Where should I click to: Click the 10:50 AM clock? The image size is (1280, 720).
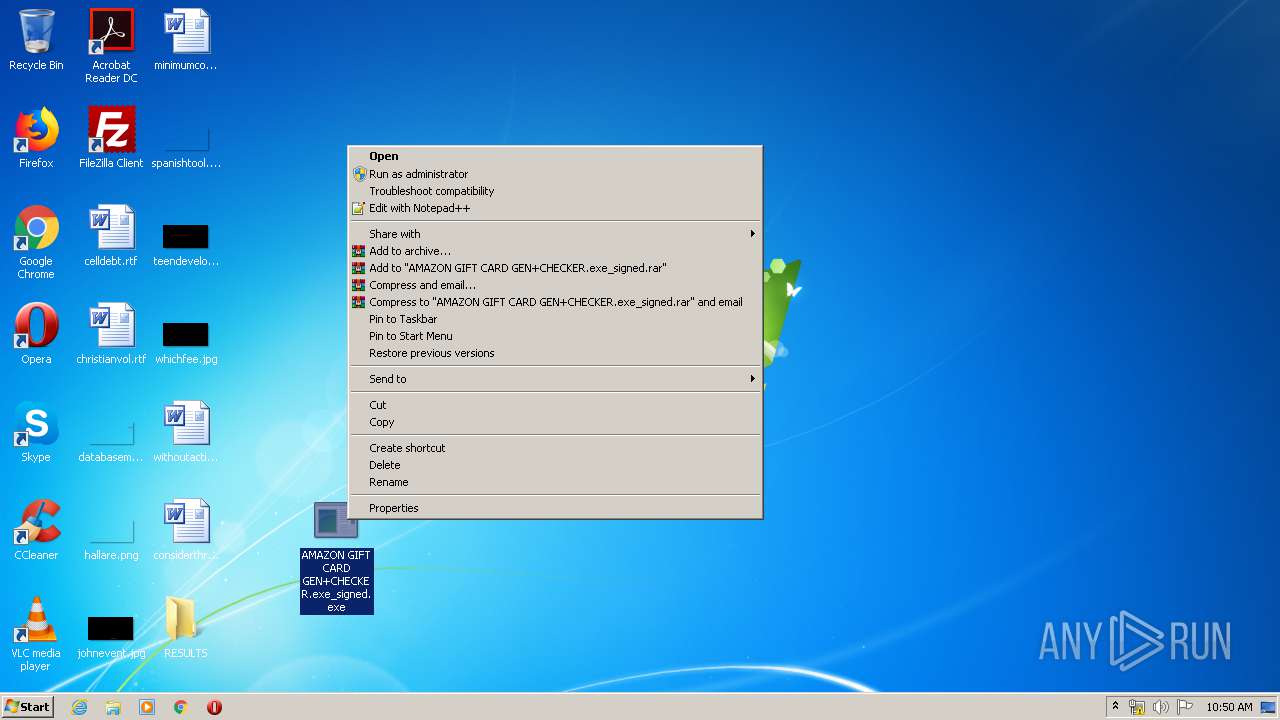click(x=1229, y=707)
